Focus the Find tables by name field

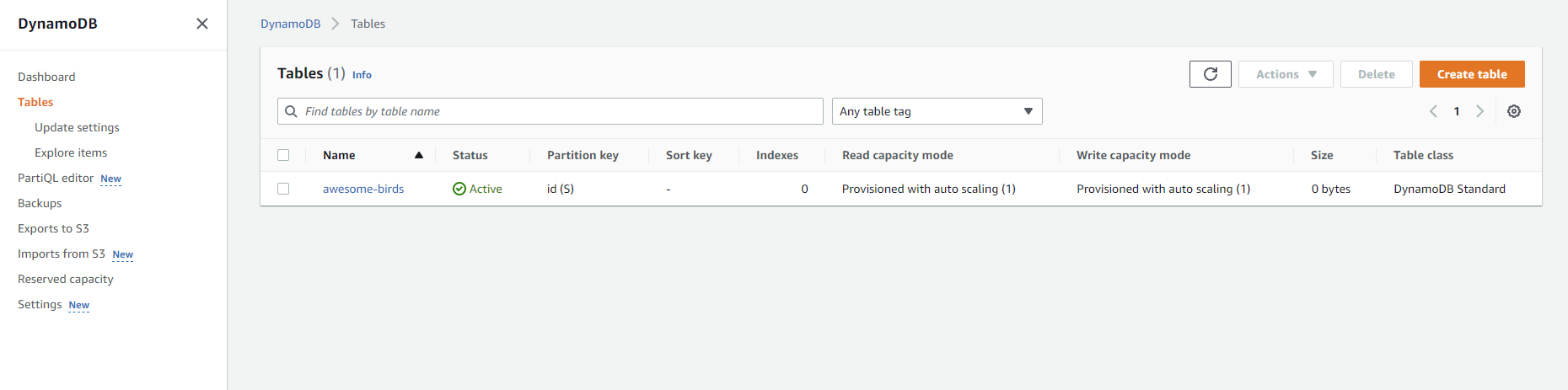tap(556, 111)
